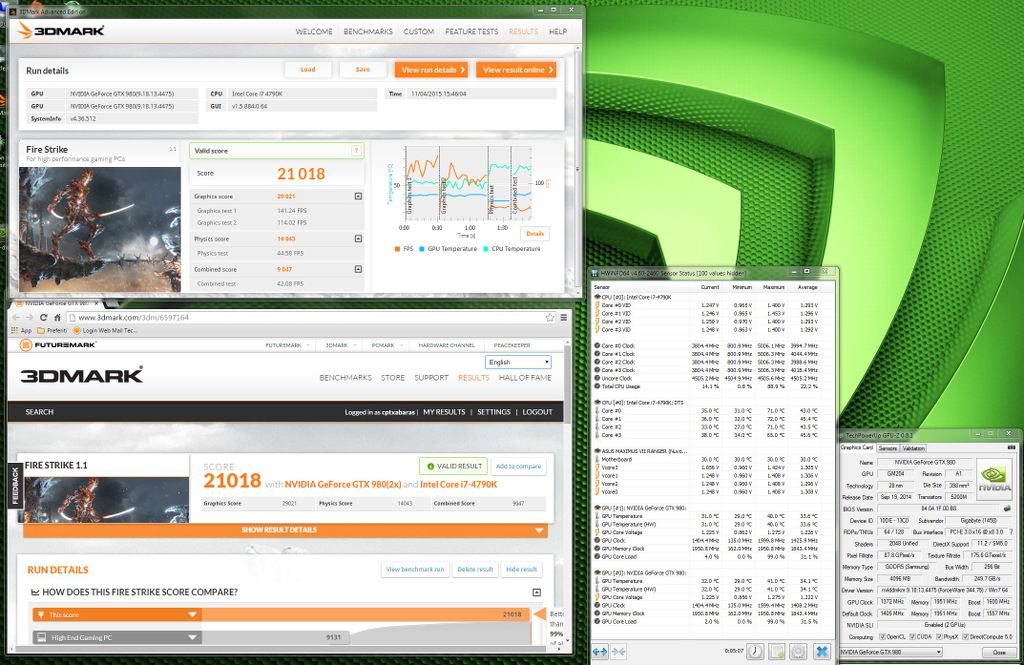Reload the 3dmark.com page

tap(44, 317)
